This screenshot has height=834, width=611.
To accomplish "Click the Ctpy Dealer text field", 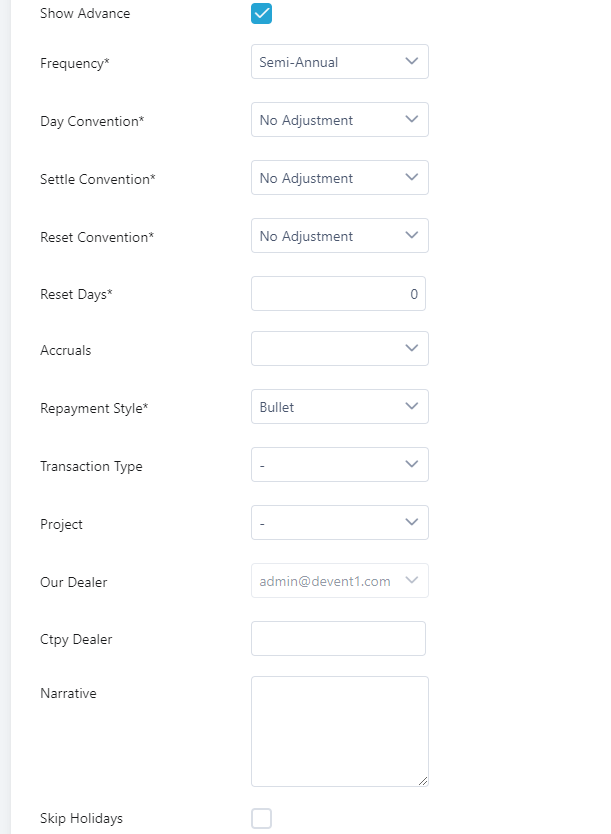I will pos(338,639).
